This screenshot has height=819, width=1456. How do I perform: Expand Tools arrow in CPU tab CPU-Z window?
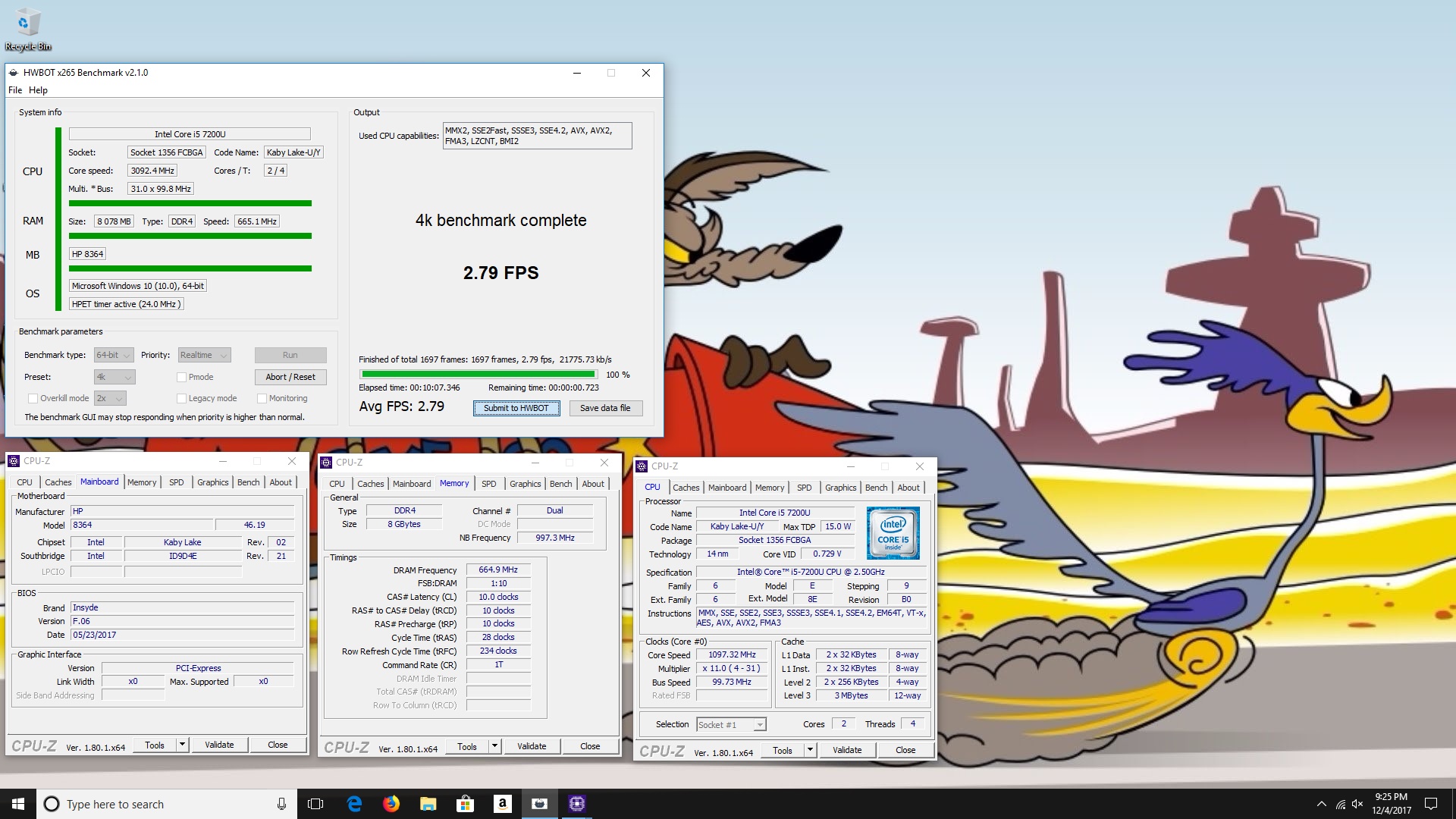tap(810, 750)
